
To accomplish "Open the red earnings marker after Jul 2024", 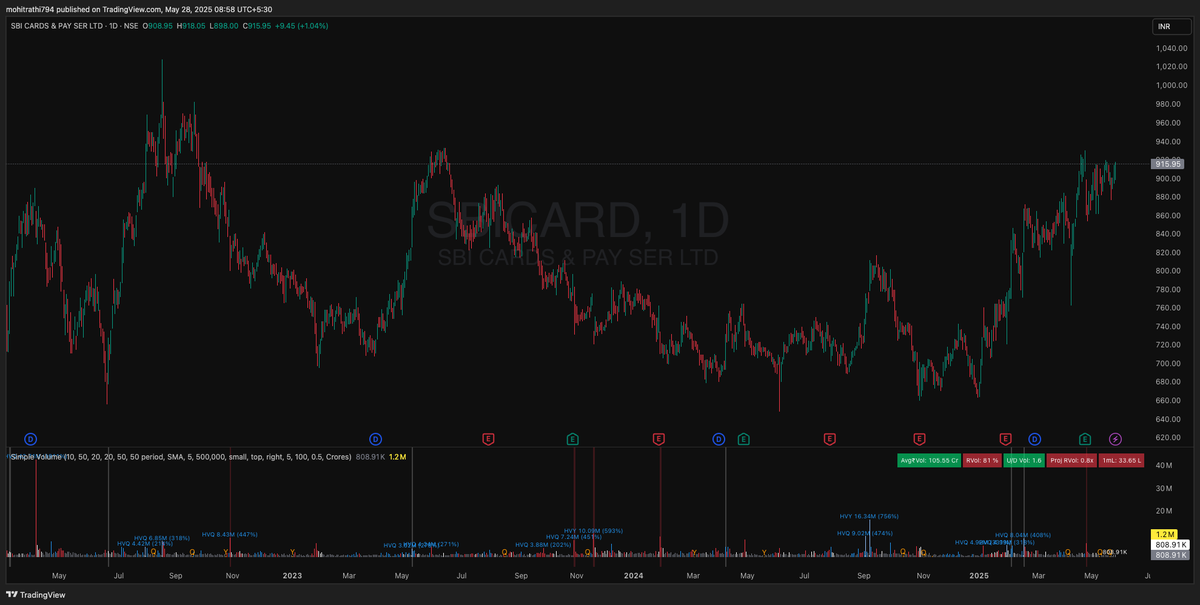I will [x=829, y=439].
